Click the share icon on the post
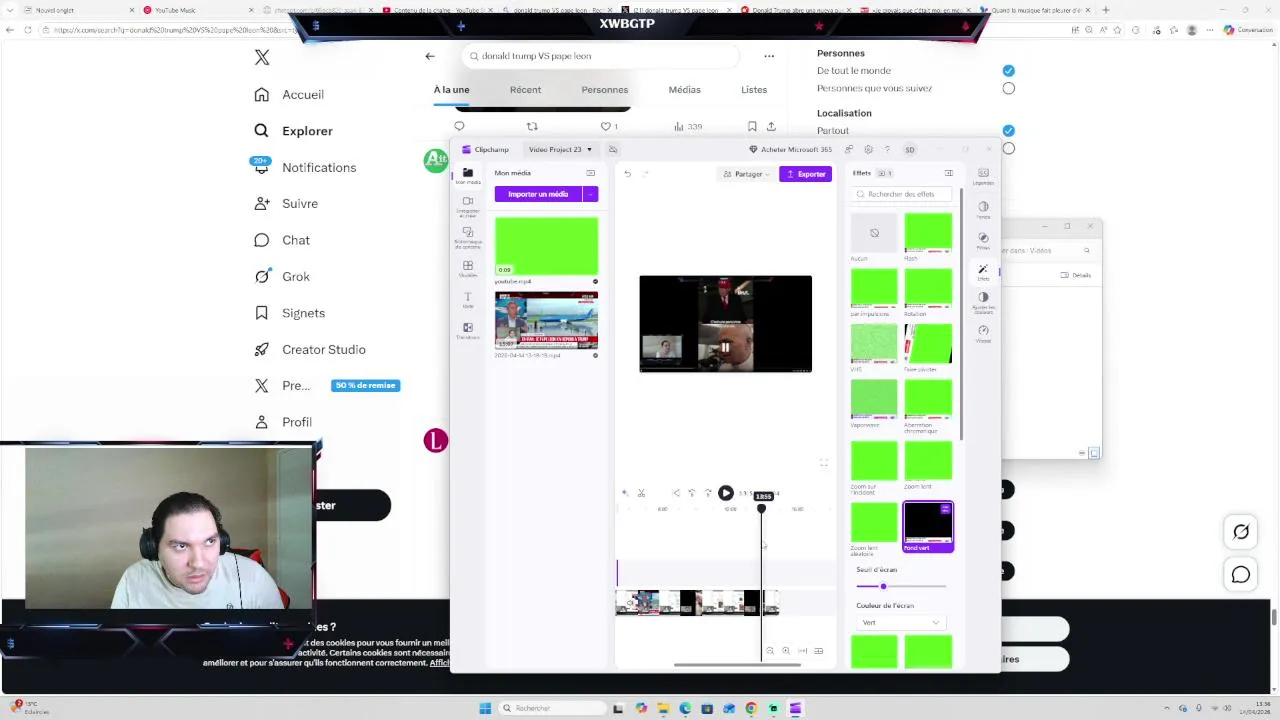The width and height of the screenshot is (1280, 720). 771,126
